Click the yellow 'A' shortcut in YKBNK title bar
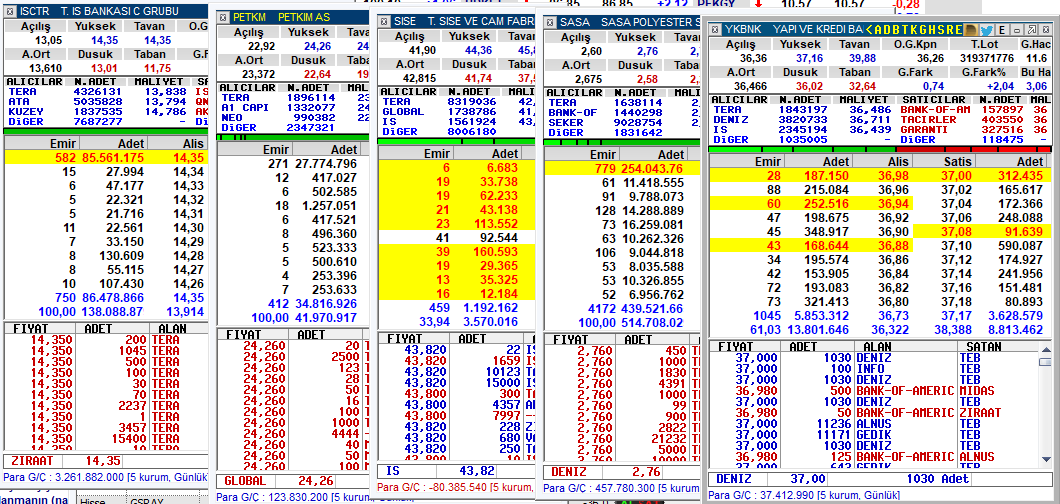1060x504 pixels. (x=878, y=30)
